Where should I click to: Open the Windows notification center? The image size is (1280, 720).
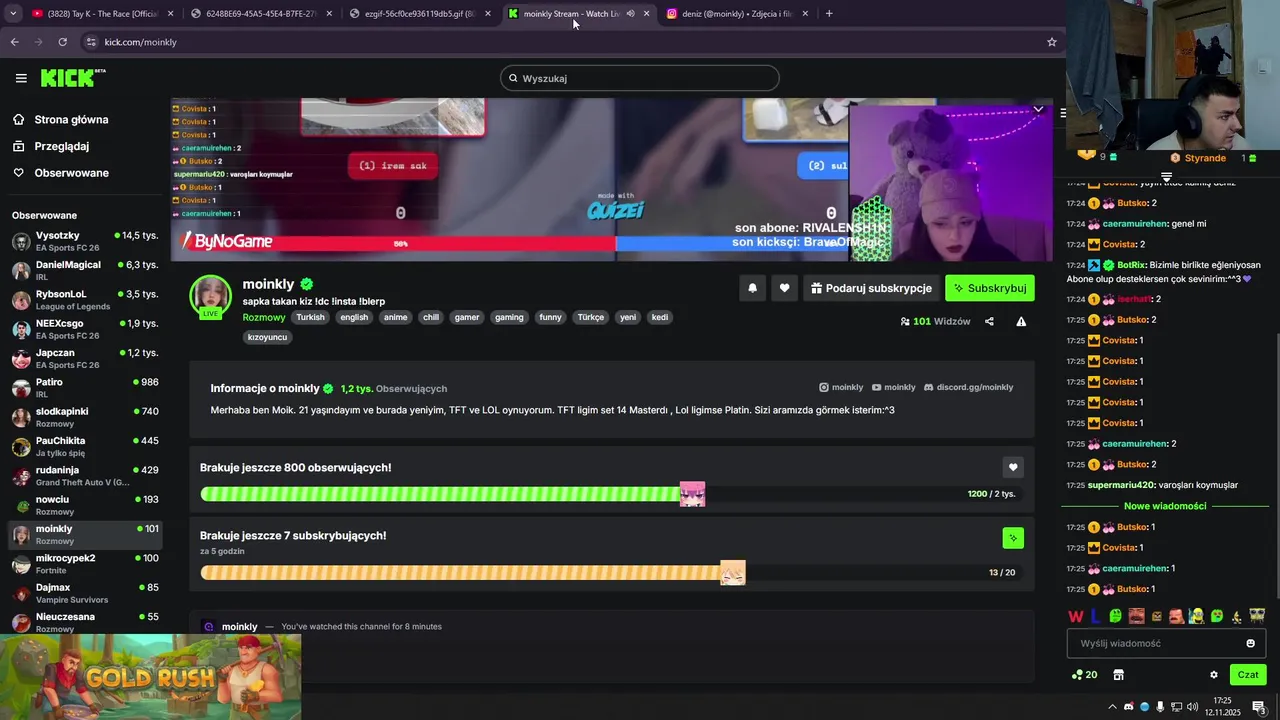tap(1258, 707)
